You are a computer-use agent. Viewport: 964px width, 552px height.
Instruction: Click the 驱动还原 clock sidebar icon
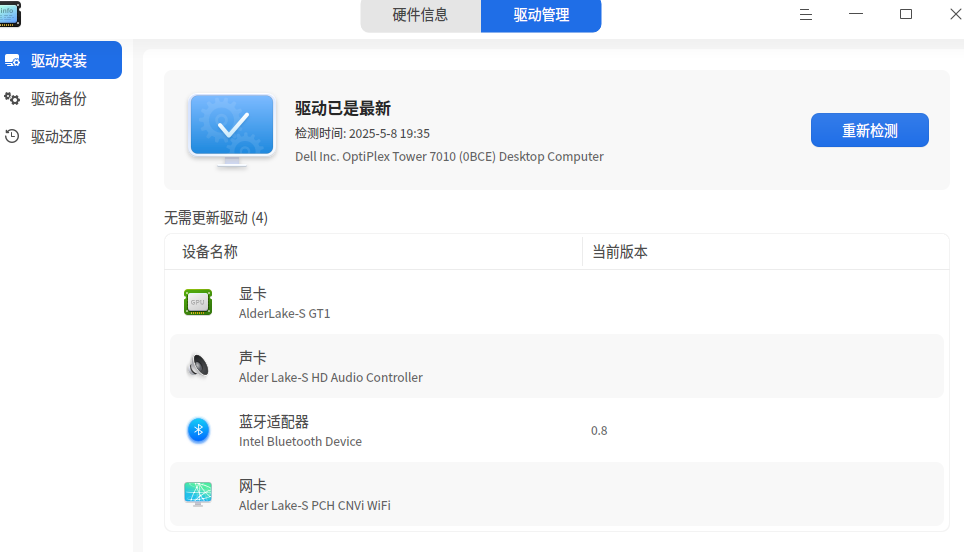[12, 136]
